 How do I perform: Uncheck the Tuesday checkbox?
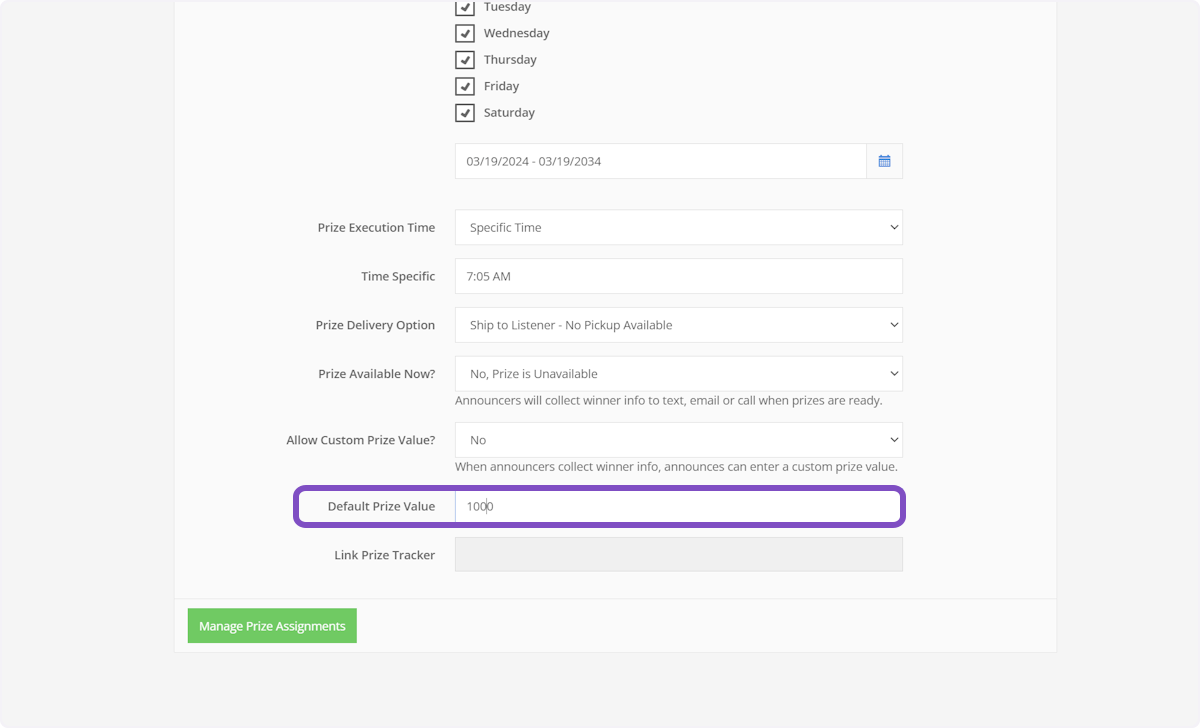465,8
